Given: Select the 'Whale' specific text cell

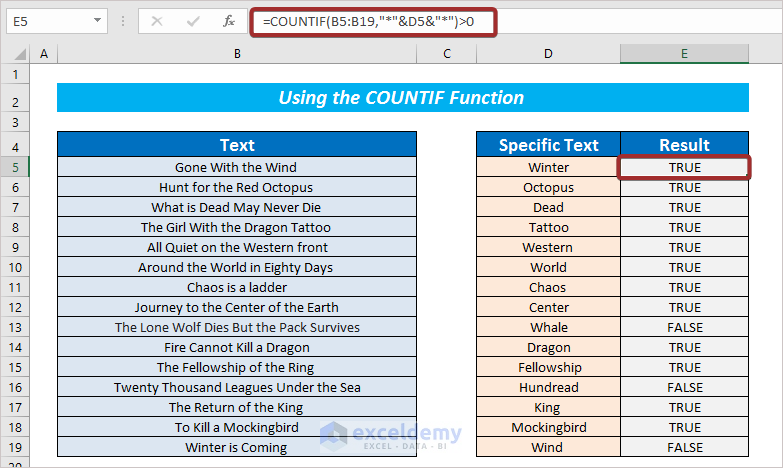Looking at the screenshot, I should click(x=548, y=327).
